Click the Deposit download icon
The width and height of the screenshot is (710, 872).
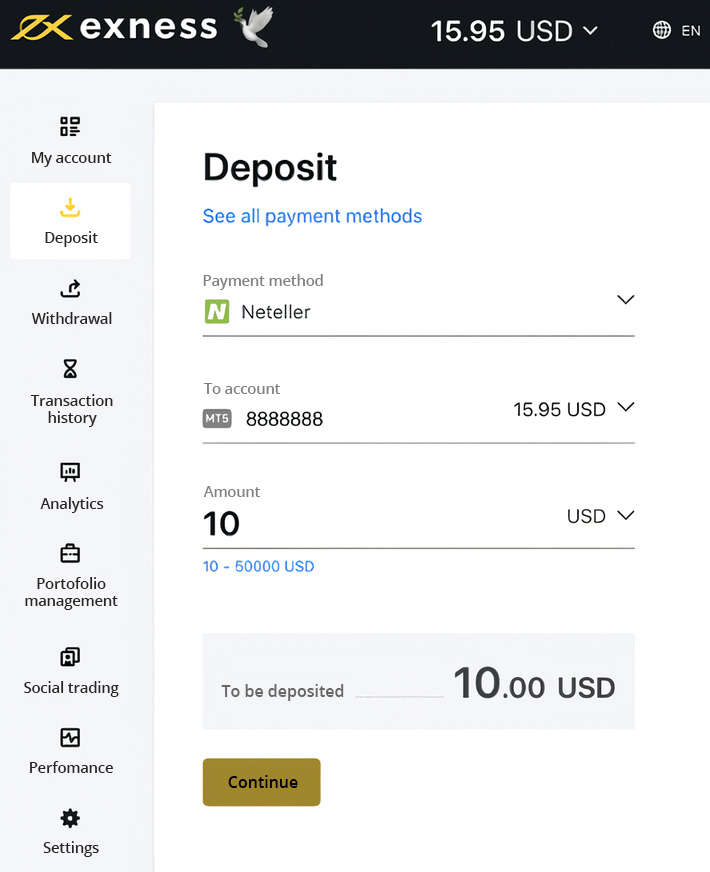pyautogui.click(x=70, y=208)
